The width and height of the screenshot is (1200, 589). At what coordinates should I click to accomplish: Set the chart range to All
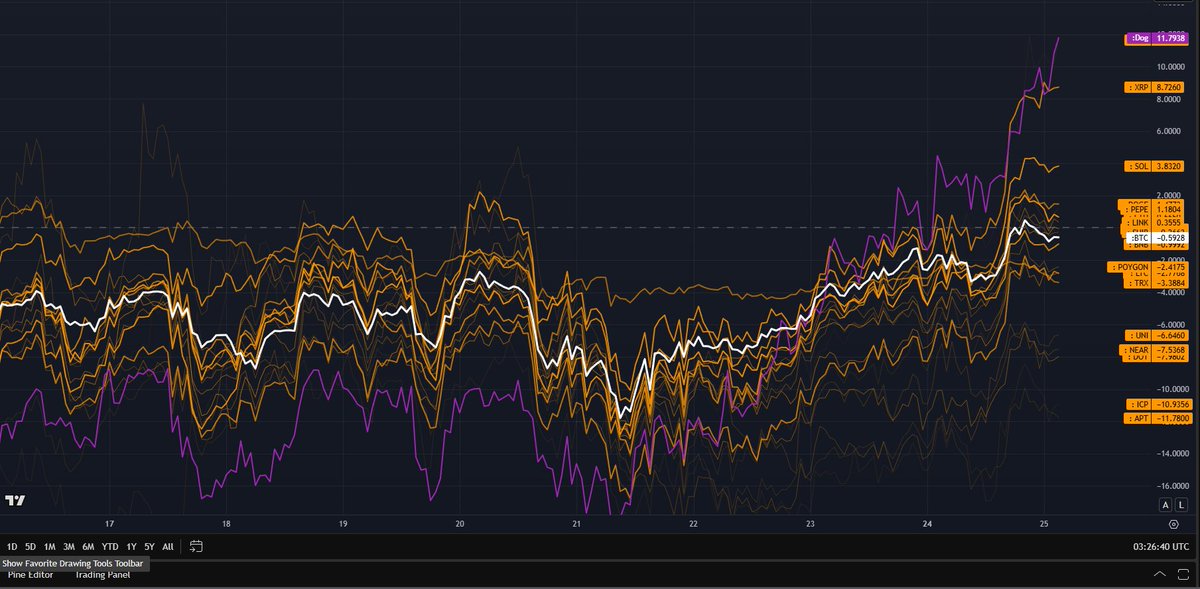coord(168,546)
